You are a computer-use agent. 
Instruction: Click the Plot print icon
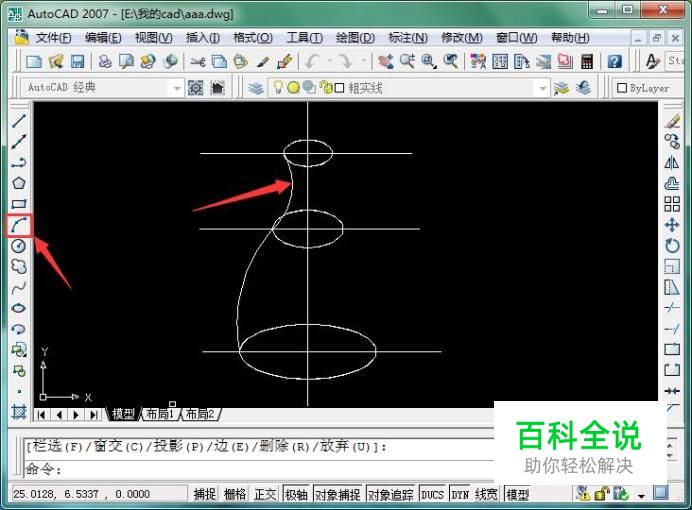[105, 61]
